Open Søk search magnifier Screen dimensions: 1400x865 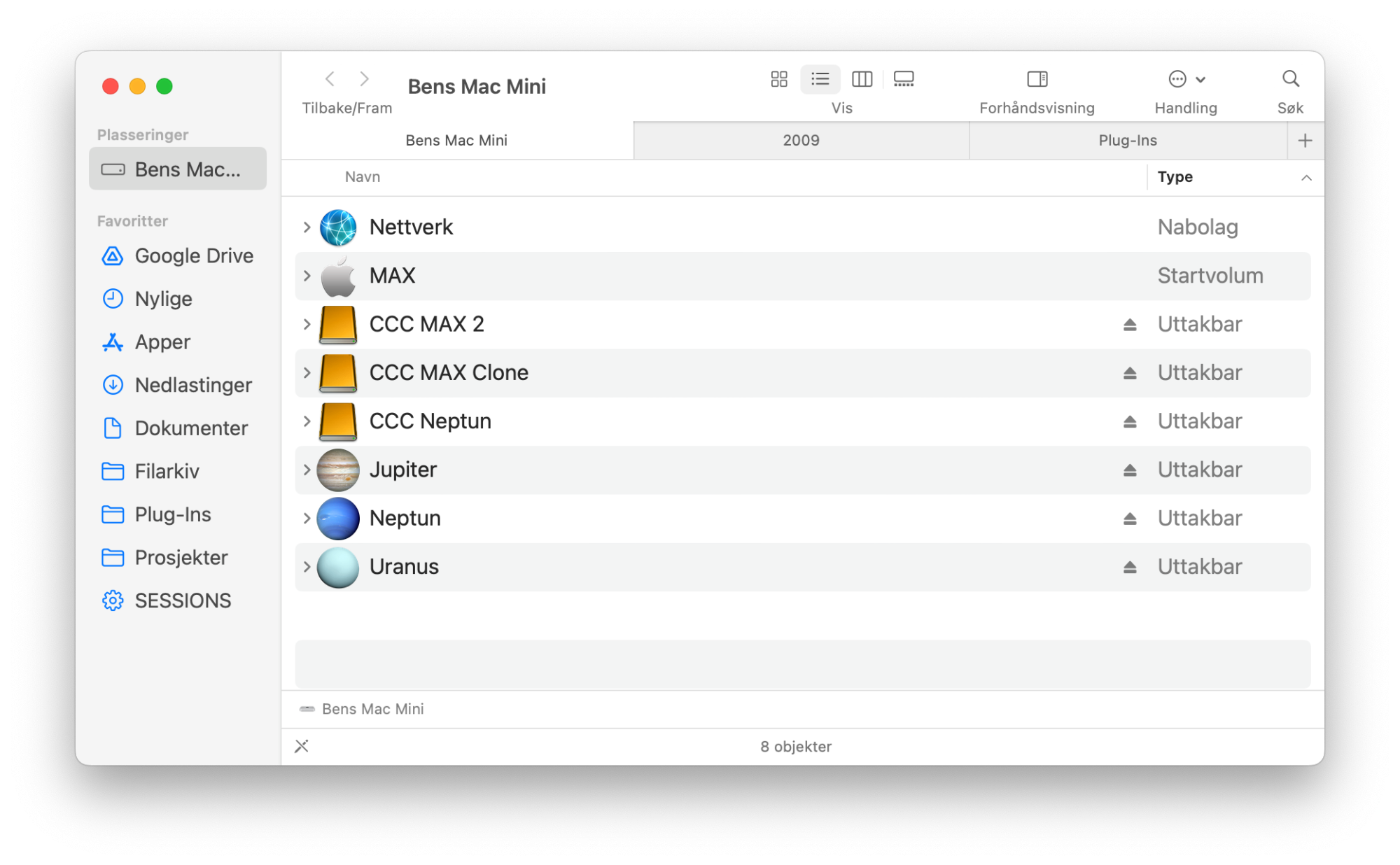coord(1290,79)
